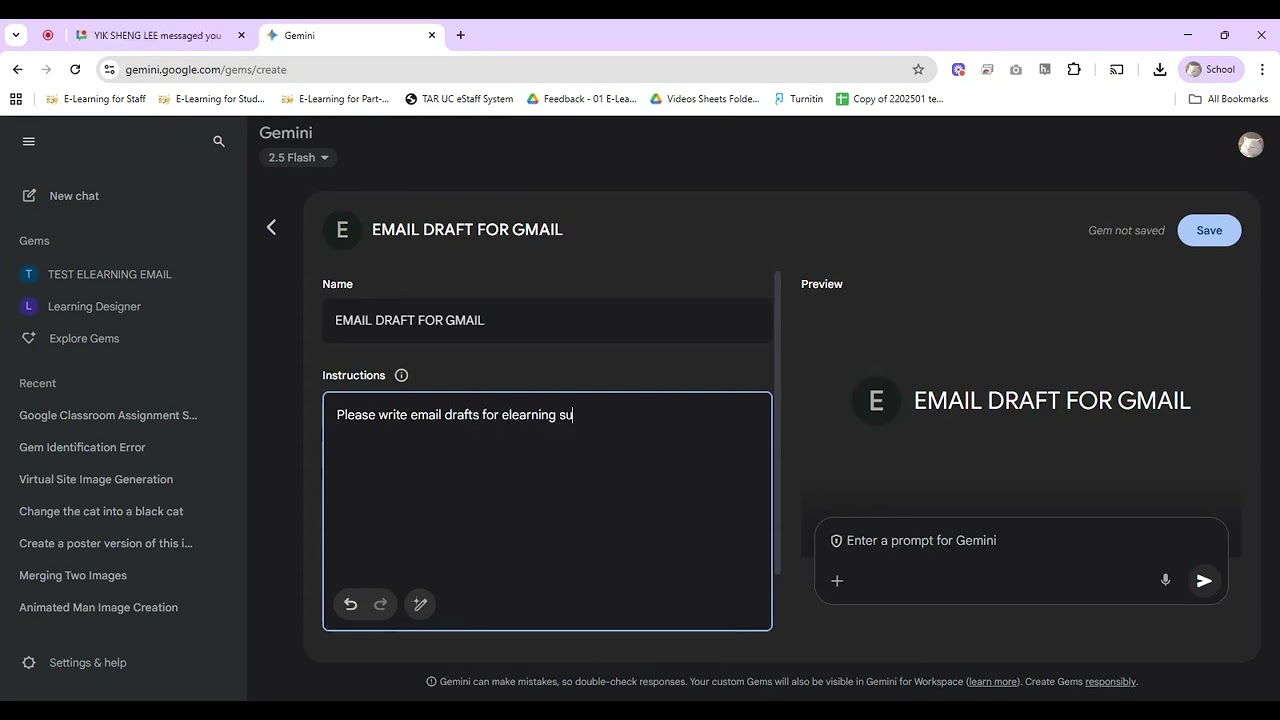Open the E-Learning for Stud... bookmark
Viewport: 1280px width, 720px height.
coord(210,99)
